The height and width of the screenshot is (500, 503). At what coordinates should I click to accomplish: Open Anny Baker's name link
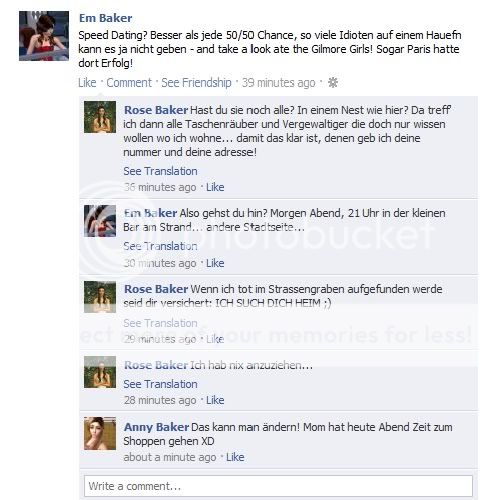pos(156,427)
